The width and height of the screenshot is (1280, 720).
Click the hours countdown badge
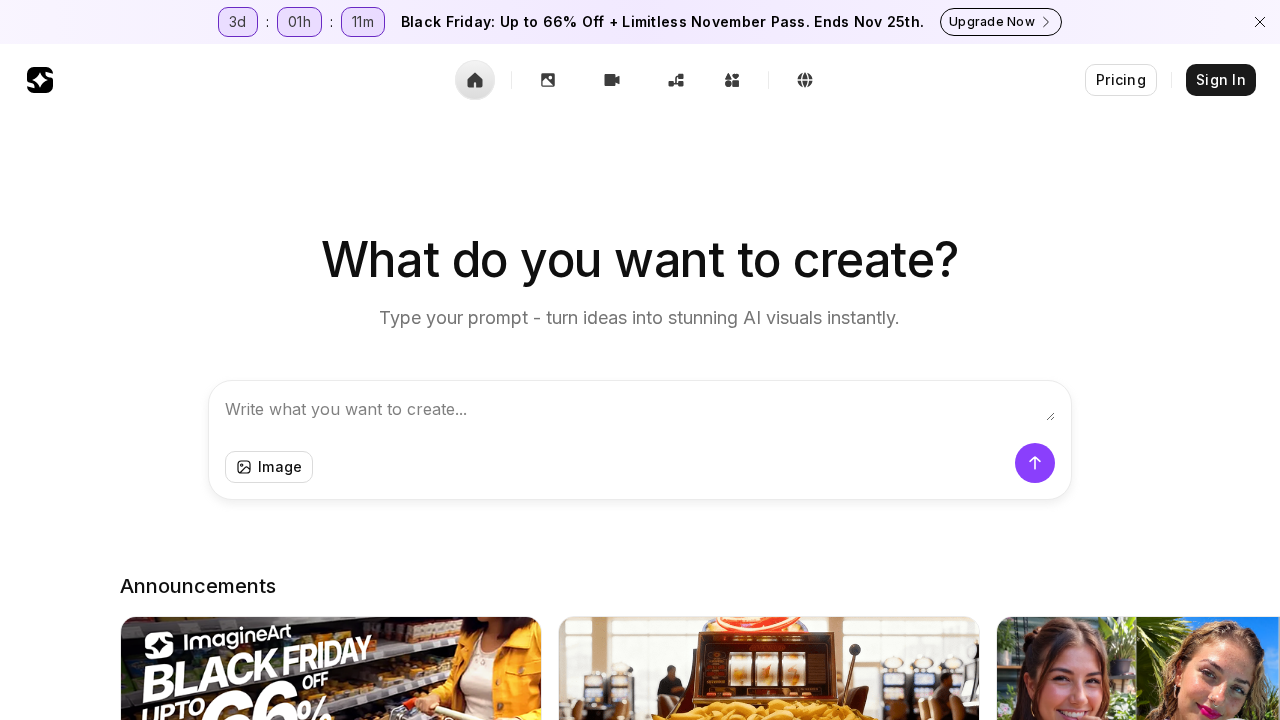pyautogui.click(x=299, y=22)
